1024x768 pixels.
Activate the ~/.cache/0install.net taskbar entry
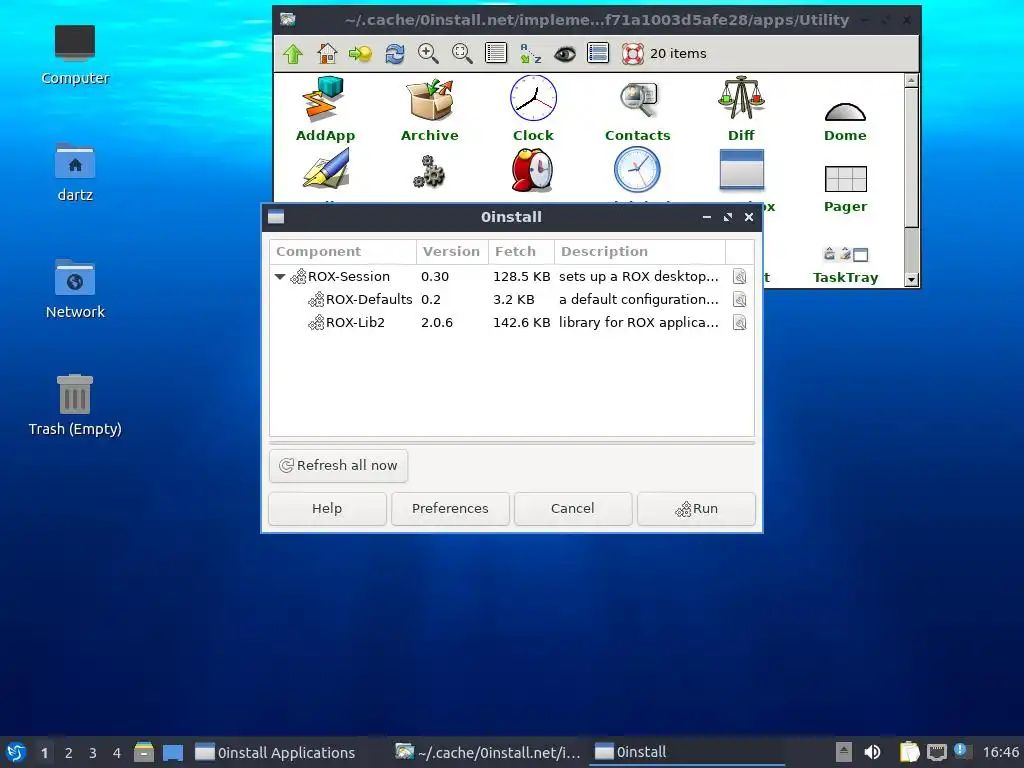tap(488, 753)
